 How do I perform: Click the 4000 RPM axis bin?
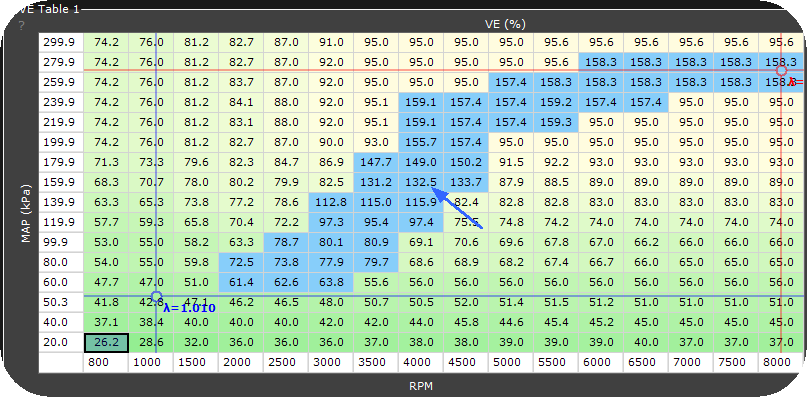coord(421,363)
